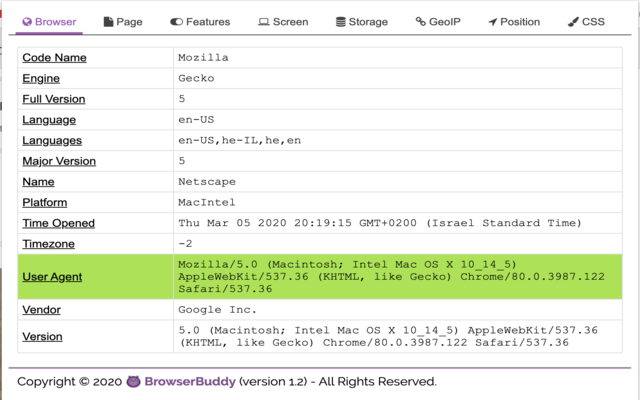Image resolution: width=640 pixels, height=400 pixels.
Task: Click the arrow icon on Position tab
Action: click(x=493, y=22)
